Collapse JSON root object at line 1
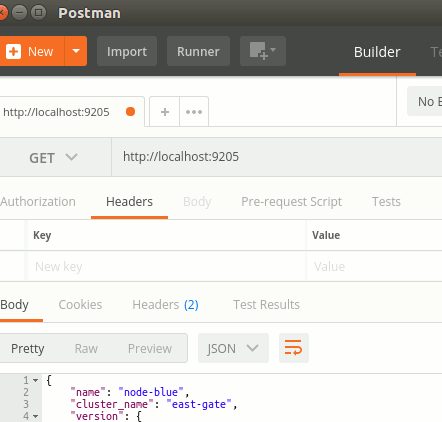 35,380
